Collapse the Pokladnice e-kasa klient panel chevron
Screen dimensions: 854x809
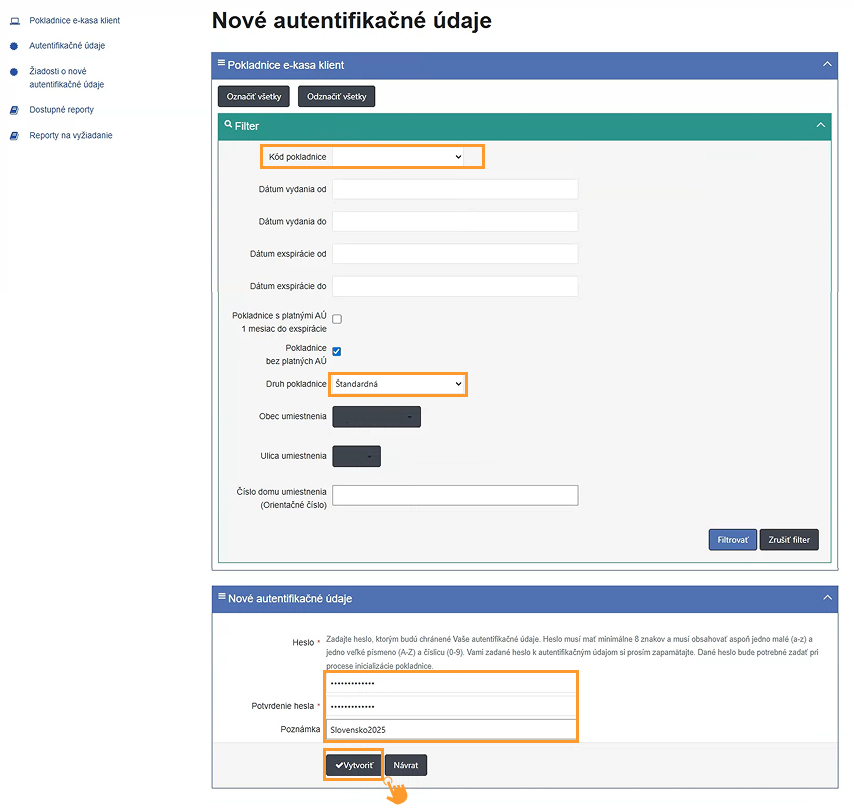826,65
